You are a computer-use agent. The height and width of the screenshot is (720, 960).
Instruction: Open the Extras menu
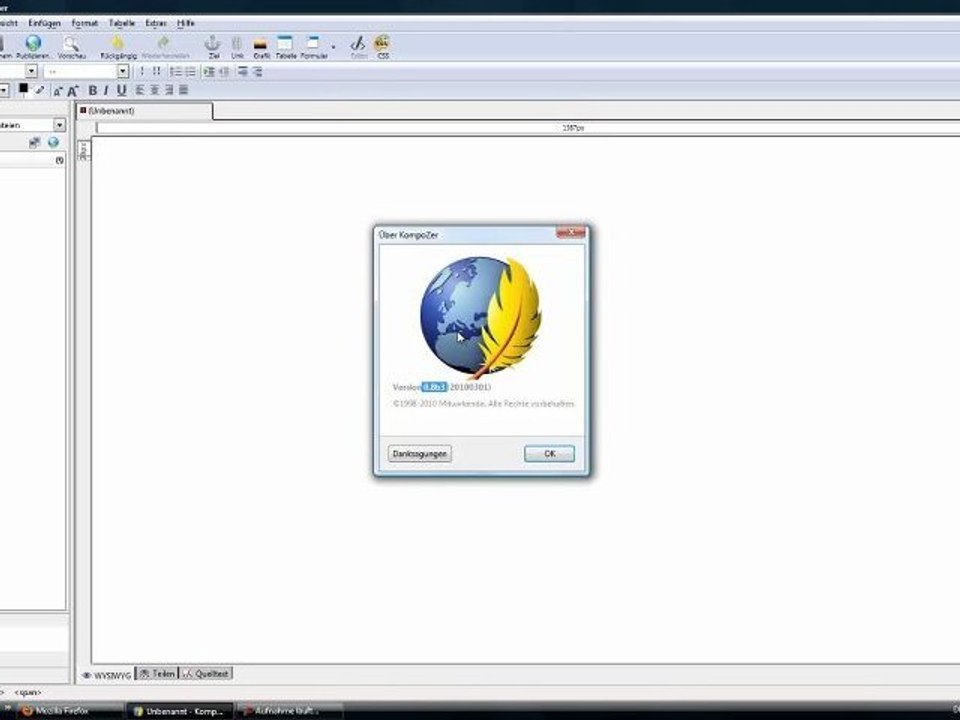coord(156,23)
